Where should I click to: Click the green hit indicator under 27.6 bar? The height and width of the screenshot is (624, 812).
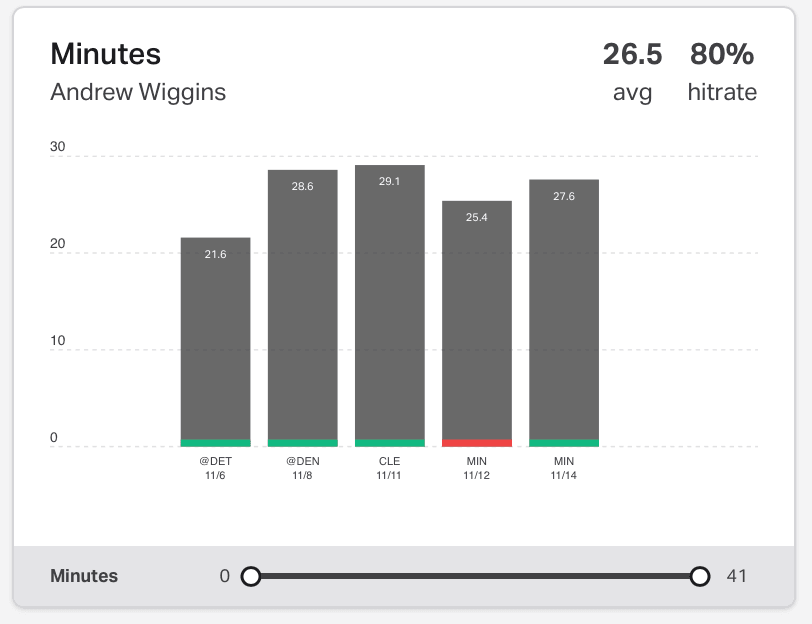coord(564,443)
